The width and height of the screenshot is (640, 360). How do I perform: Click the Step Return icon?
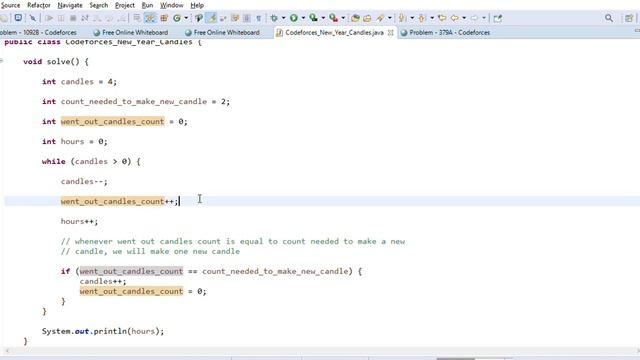pos(122,18)
